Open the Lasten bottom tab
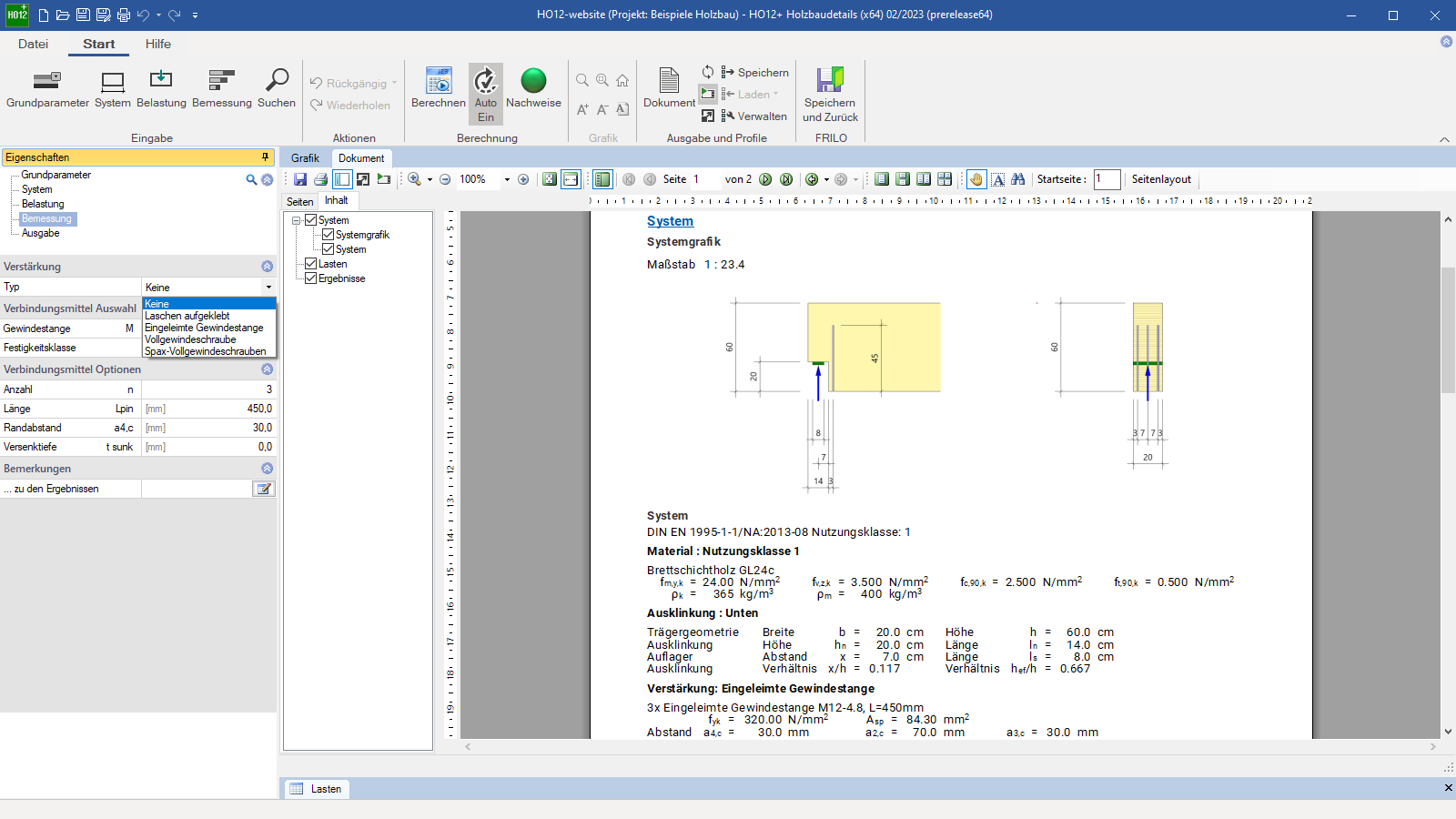This screenshot has width=1456, height=819. 317,789
